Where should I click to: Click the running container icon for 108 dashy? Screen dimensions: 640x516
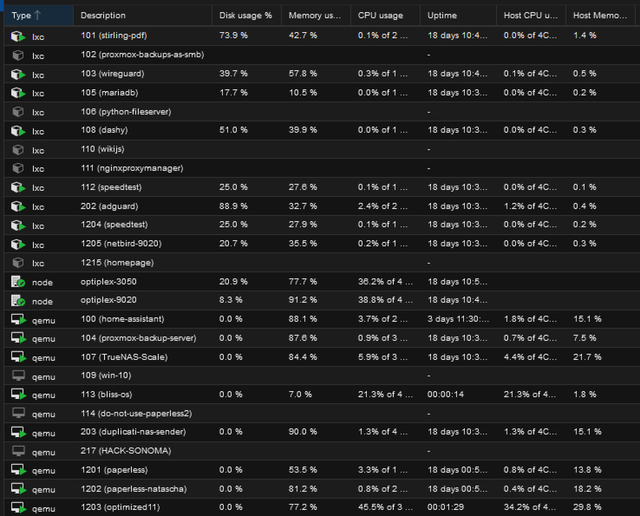[x=18, y=131]
